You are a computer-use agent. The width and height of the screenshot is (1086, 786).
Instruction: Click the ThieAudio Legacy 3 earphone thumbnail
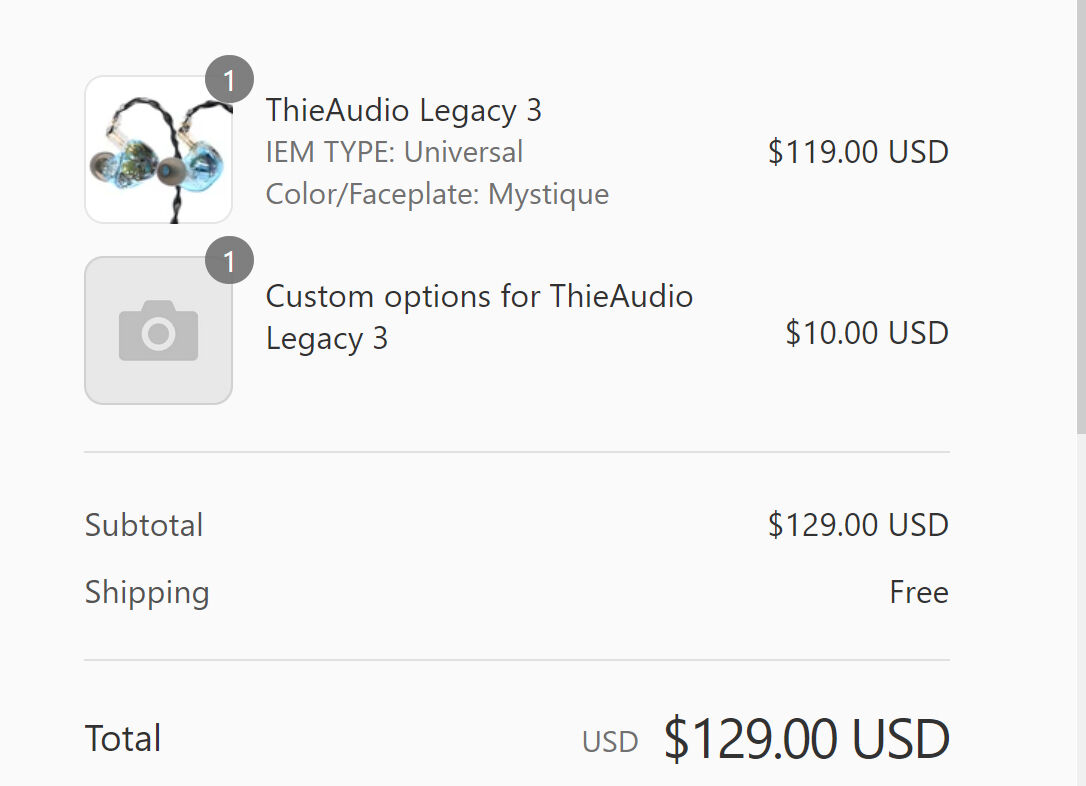[x=159, y=150]
